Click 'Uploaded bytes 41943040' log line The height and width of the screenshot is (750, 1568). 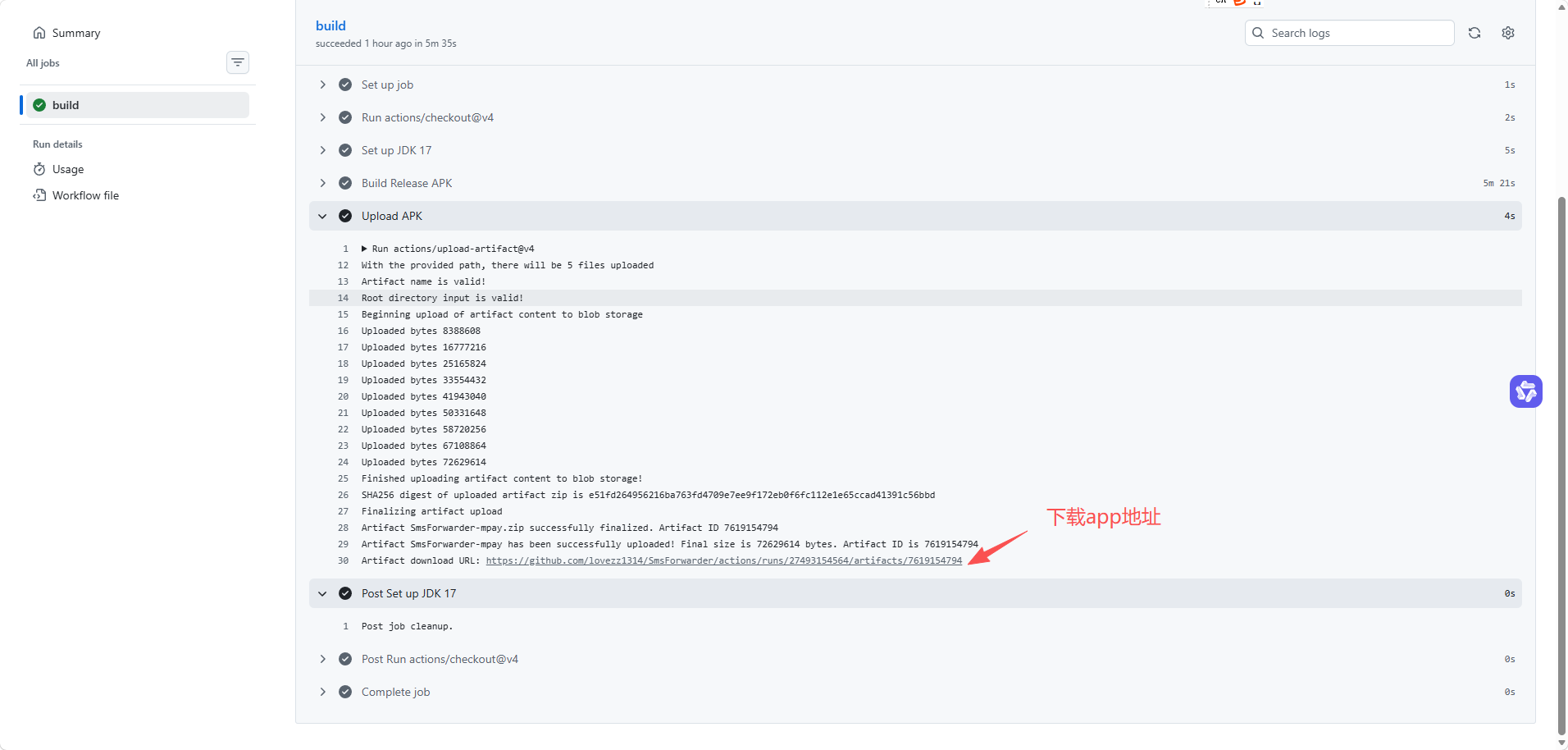pos(423,396)
